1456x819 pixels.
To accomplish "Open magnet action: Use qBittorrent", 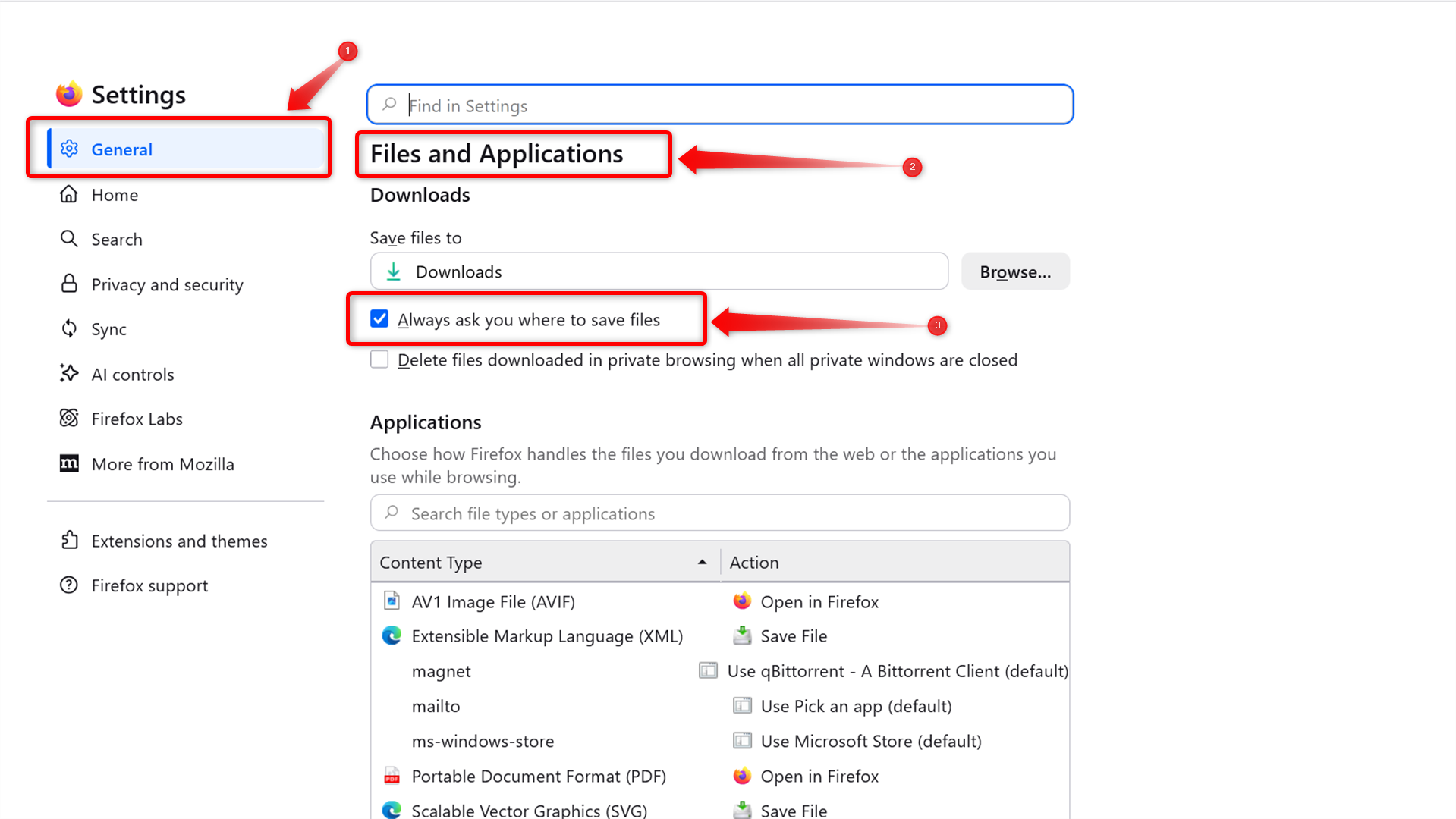I will (x=883, y=671).
